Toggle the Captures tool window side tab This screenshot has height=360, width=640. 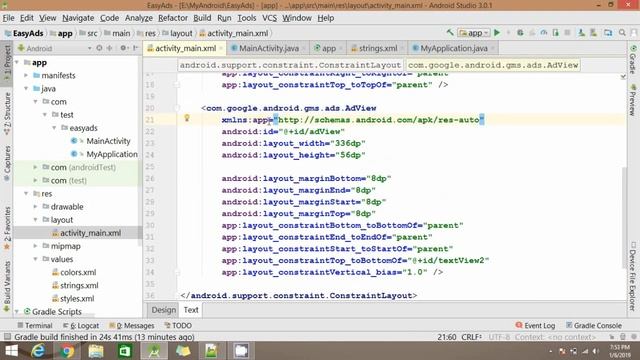[7, 164]
